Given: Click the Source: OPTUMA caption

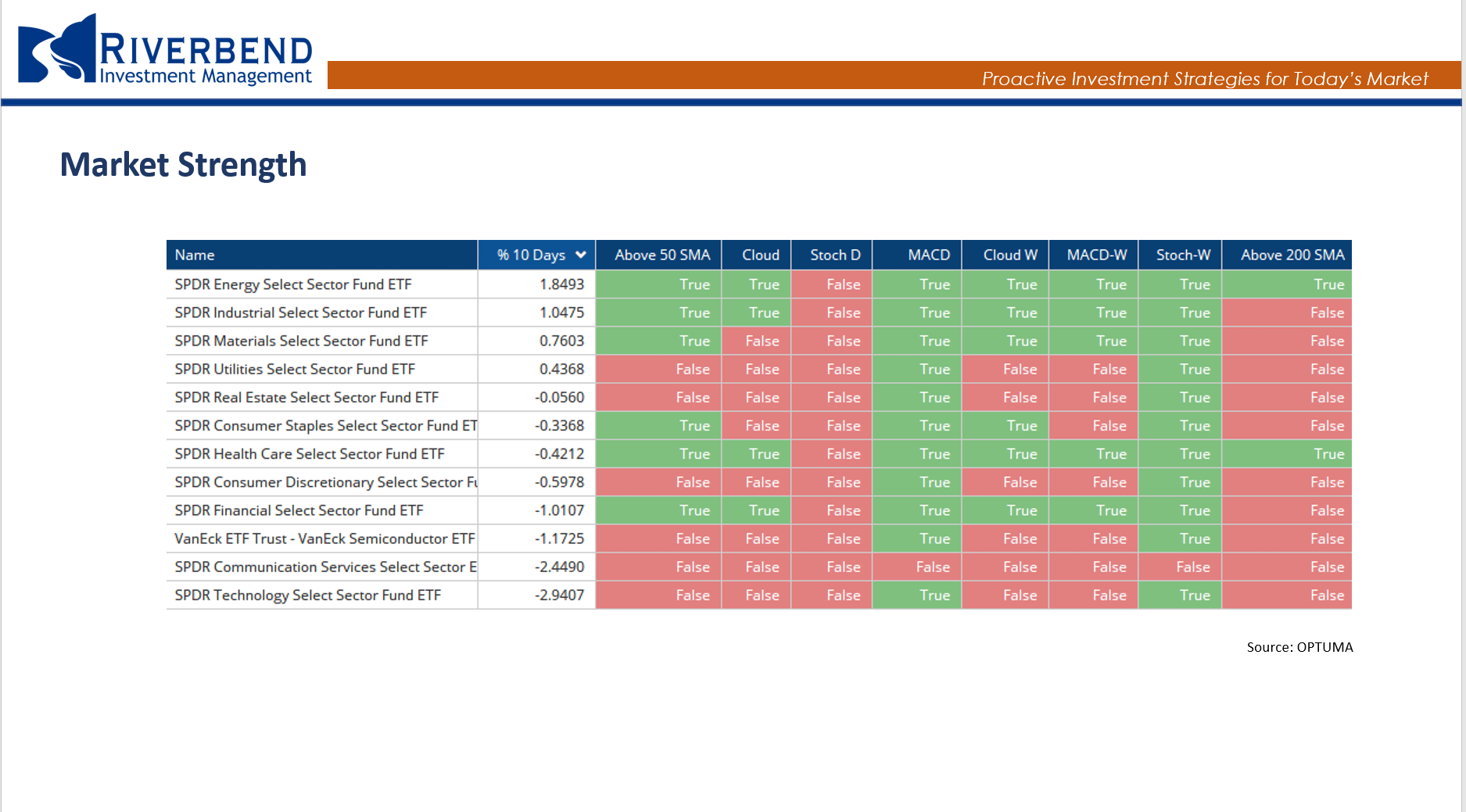Looking at the screenshot, I should coord(1299,647).
